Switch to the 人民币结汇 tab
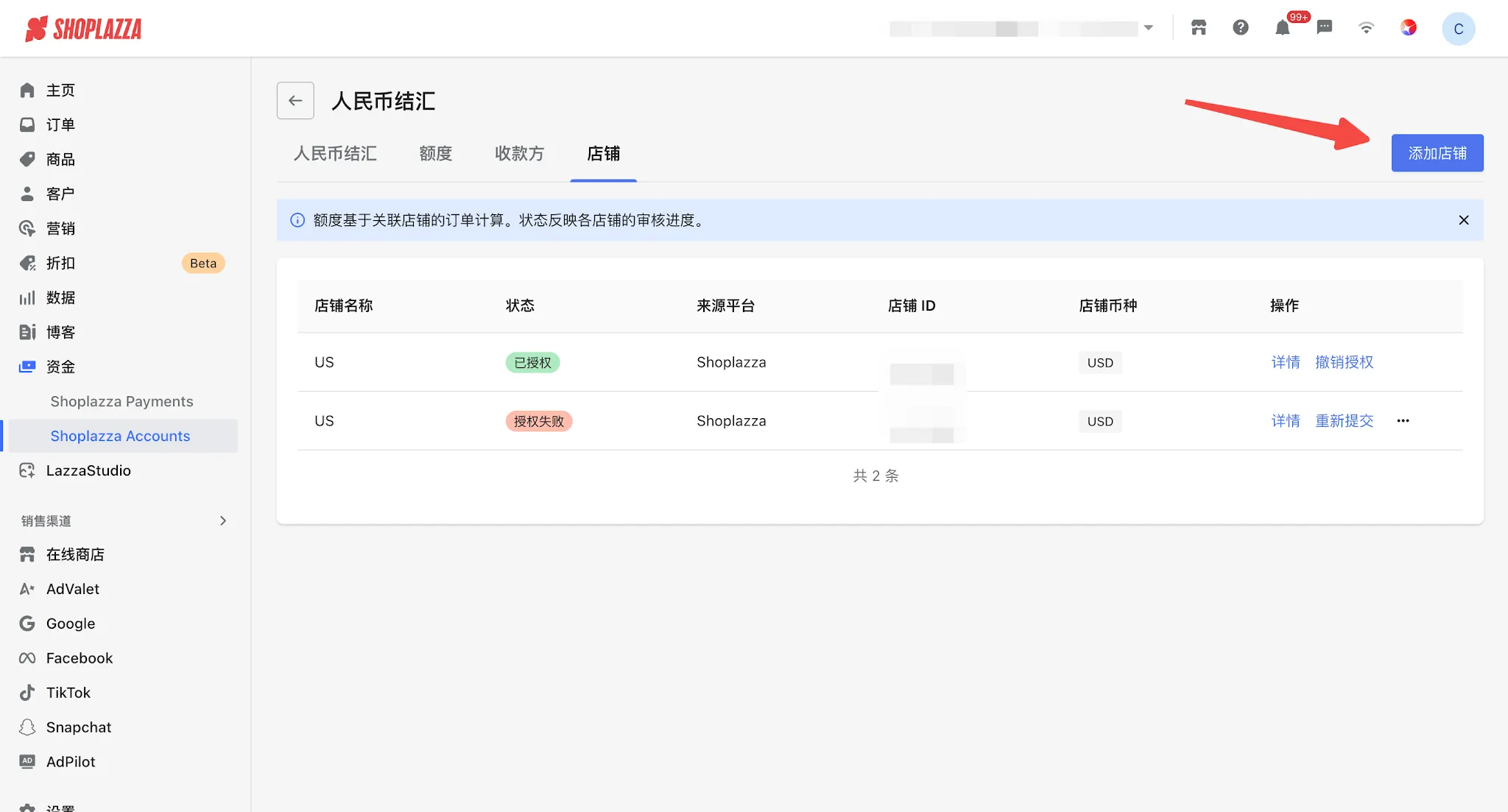Screen dimensions: 1508x812 [335, 153]
